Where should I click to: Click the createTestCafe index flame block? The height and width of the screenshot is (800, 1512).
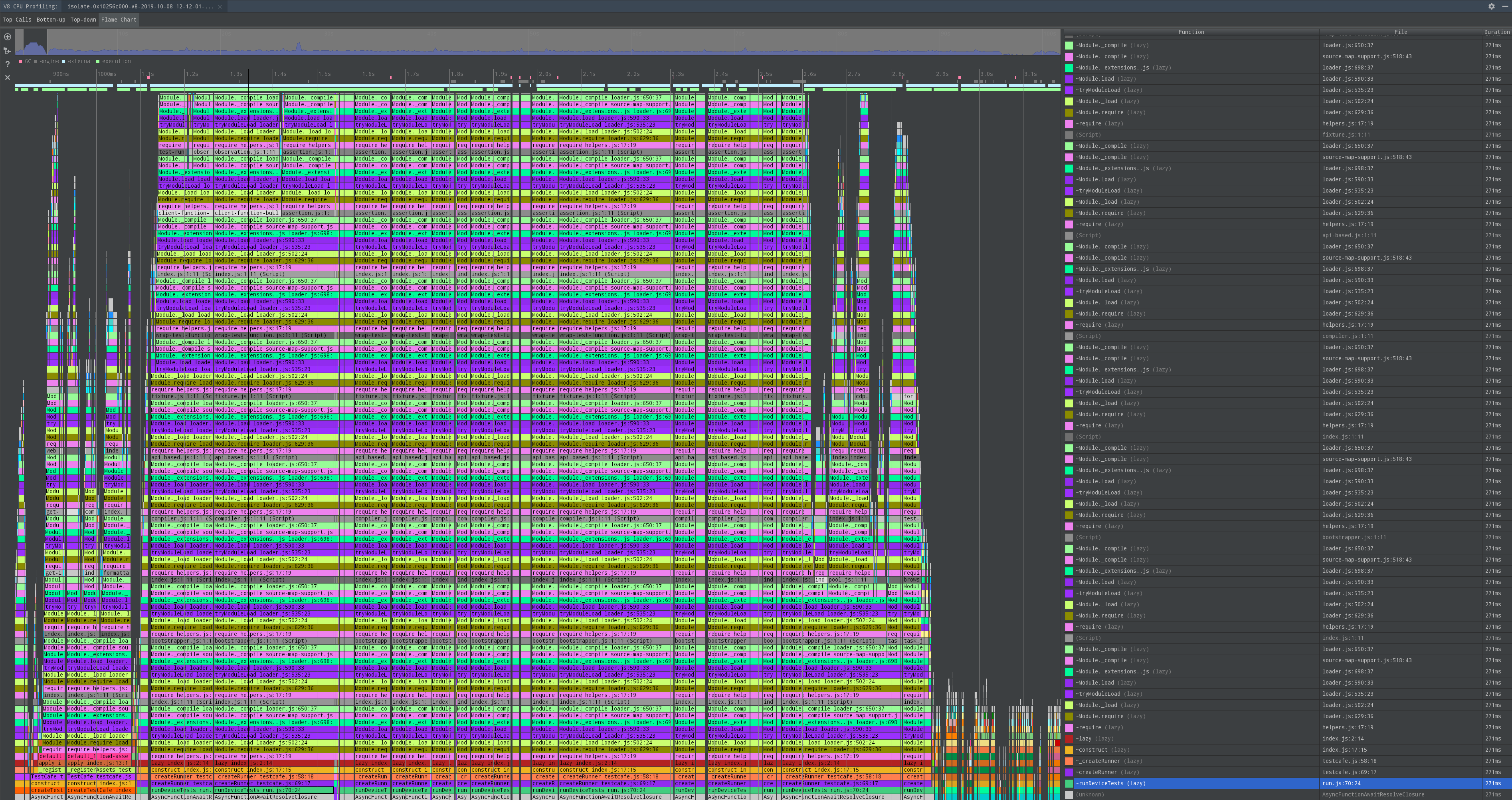tap(100, 790)
